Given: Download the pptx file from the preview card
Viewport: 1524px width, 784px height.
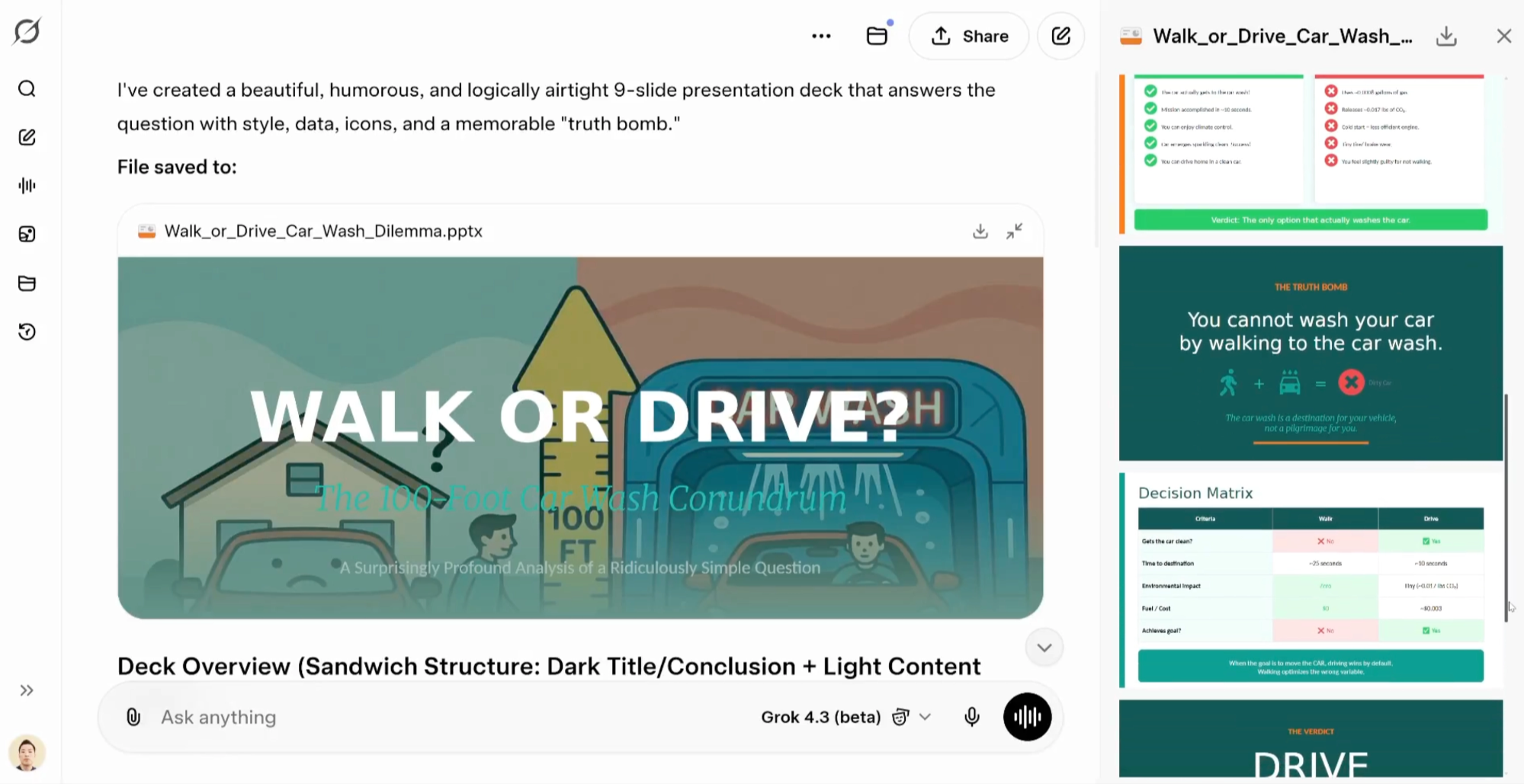Looking at the screenshot, I should click(980, 232).
